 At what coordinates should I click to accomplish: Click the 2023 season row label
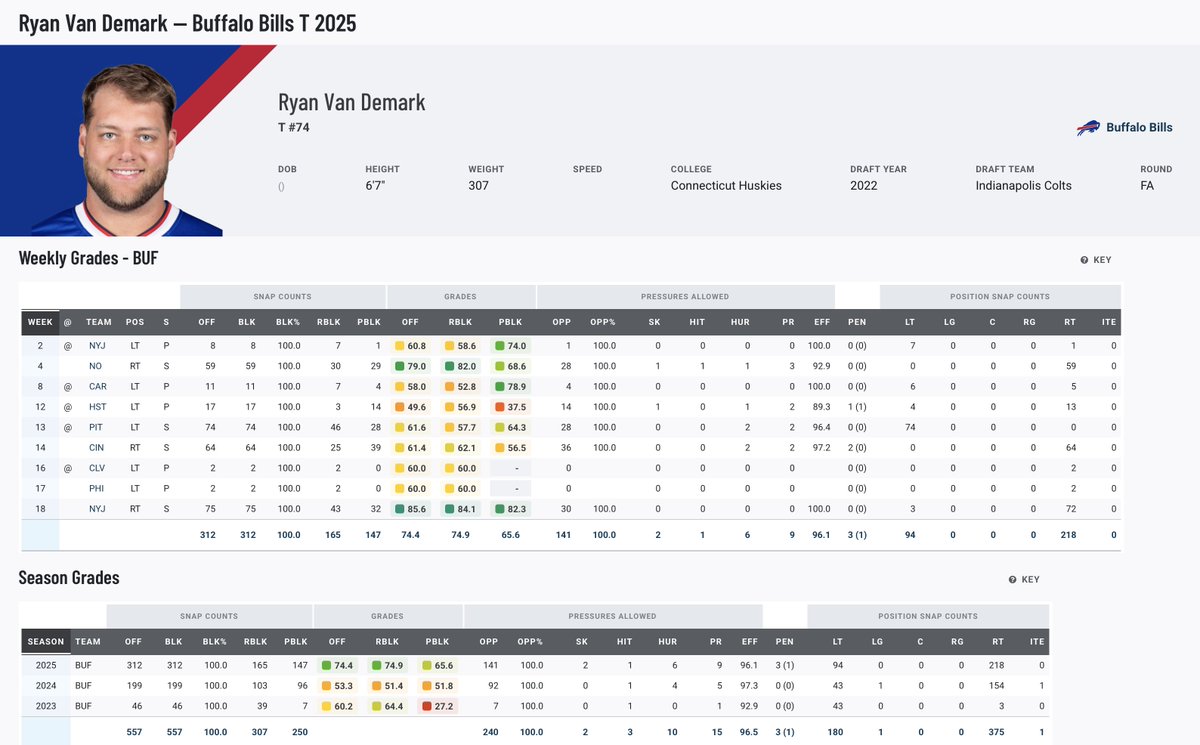coord(45,705)
